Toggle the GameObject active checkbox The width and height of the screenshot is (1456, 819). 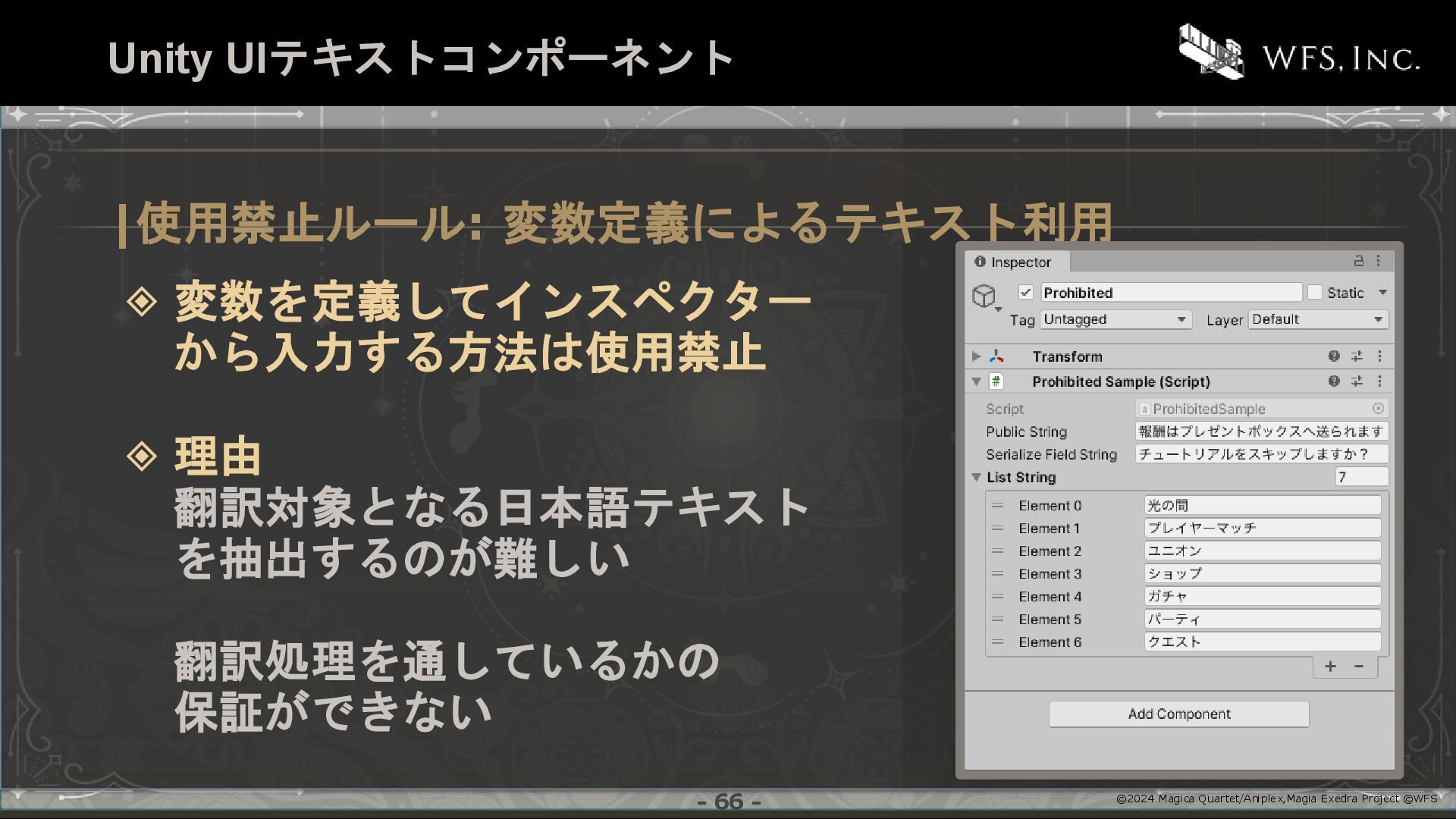pos(1026,293)
